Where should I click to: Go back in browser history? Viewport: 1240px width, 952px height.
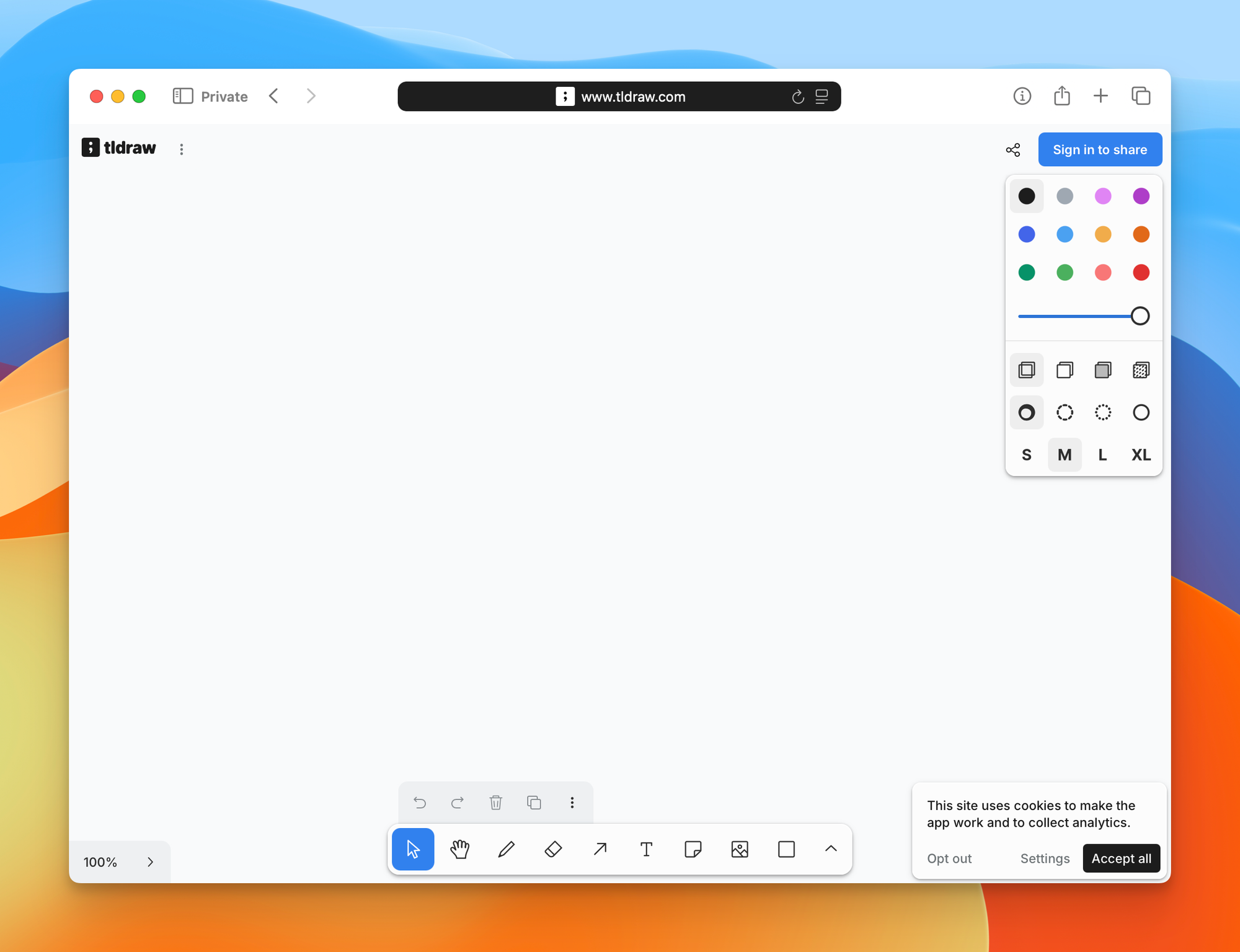tap(273, 96)
